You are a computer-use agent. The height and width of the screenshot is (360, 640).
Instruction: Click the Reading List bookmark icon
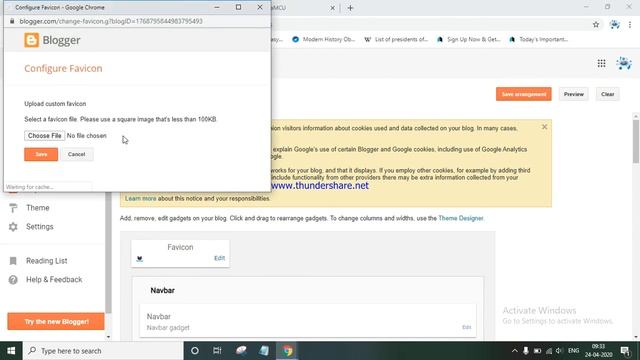[13, 261]
